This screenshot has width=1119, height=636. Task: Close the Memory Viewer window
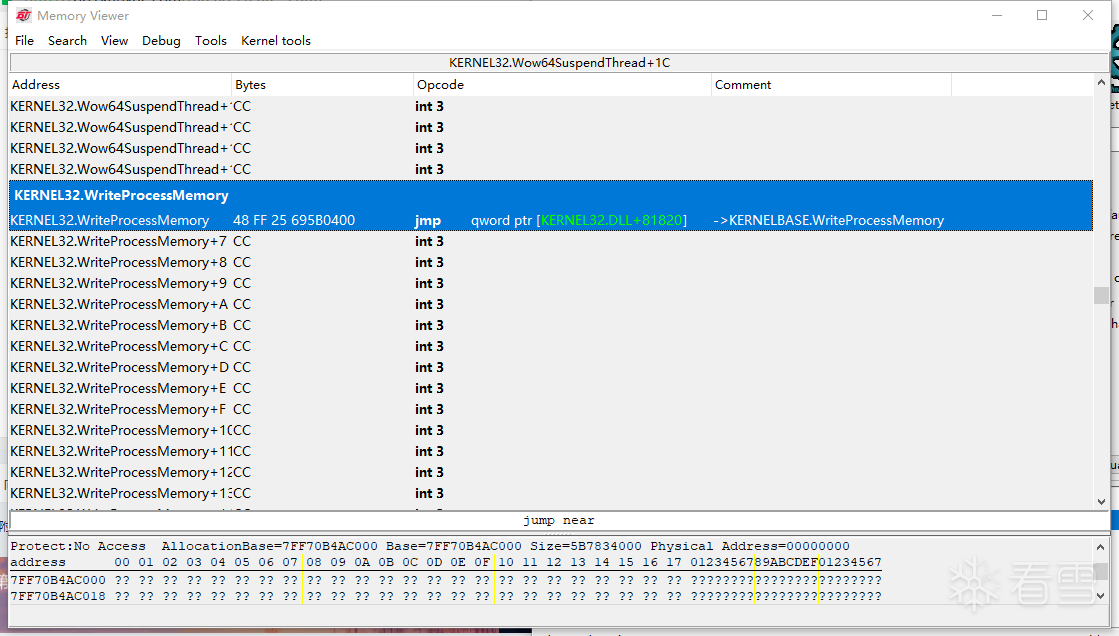(x=1088, y=15)
